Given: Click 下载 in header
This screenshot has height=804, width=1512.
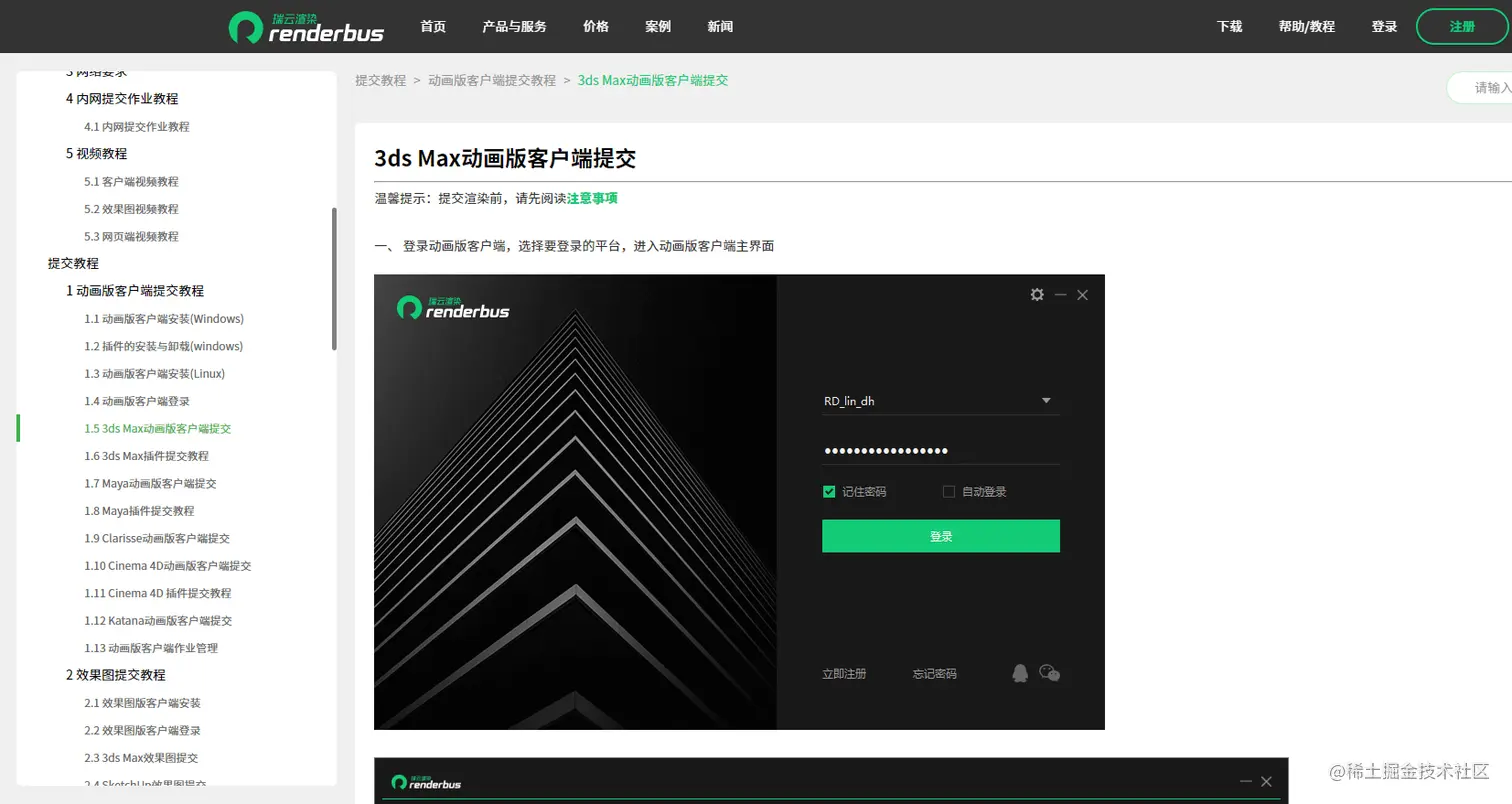Looking at the screenshot, I should [1229, 27].
